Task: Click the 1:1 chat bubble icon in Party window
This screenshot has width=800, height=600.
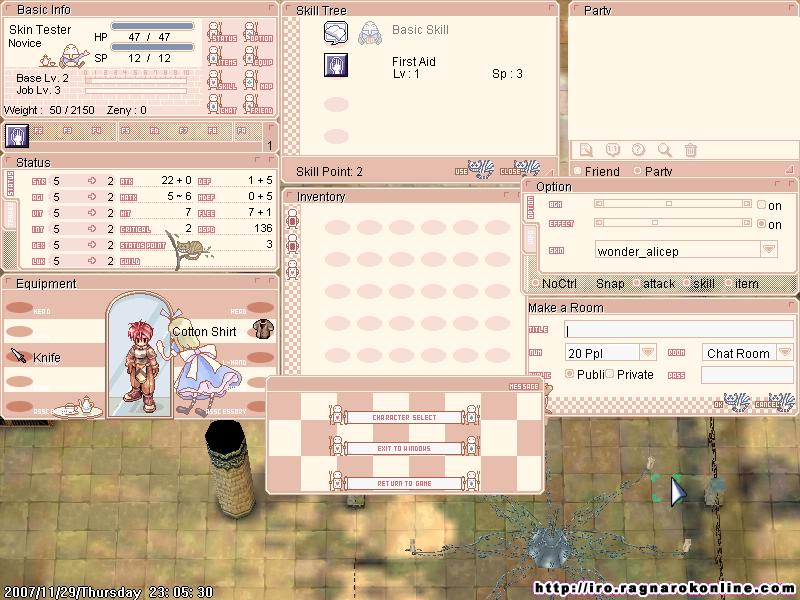Action: pos(612,149)
